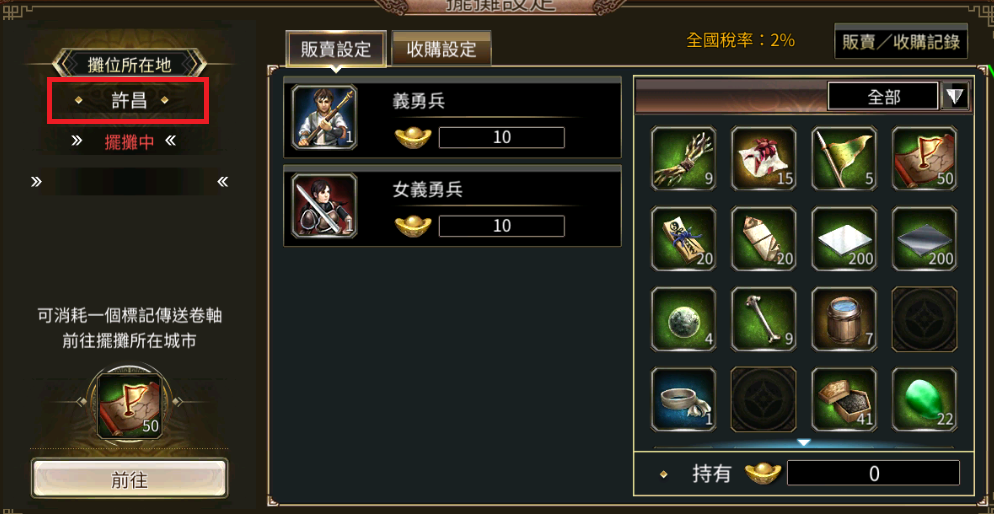Click the 前往 button

pyautogui.click(x=129, y=479)
